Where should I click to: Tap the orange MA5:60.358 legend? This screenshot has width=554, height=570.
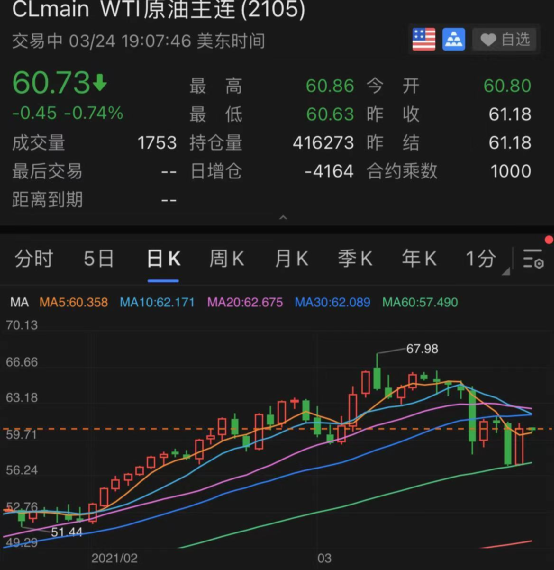click(x=73, y=302)
